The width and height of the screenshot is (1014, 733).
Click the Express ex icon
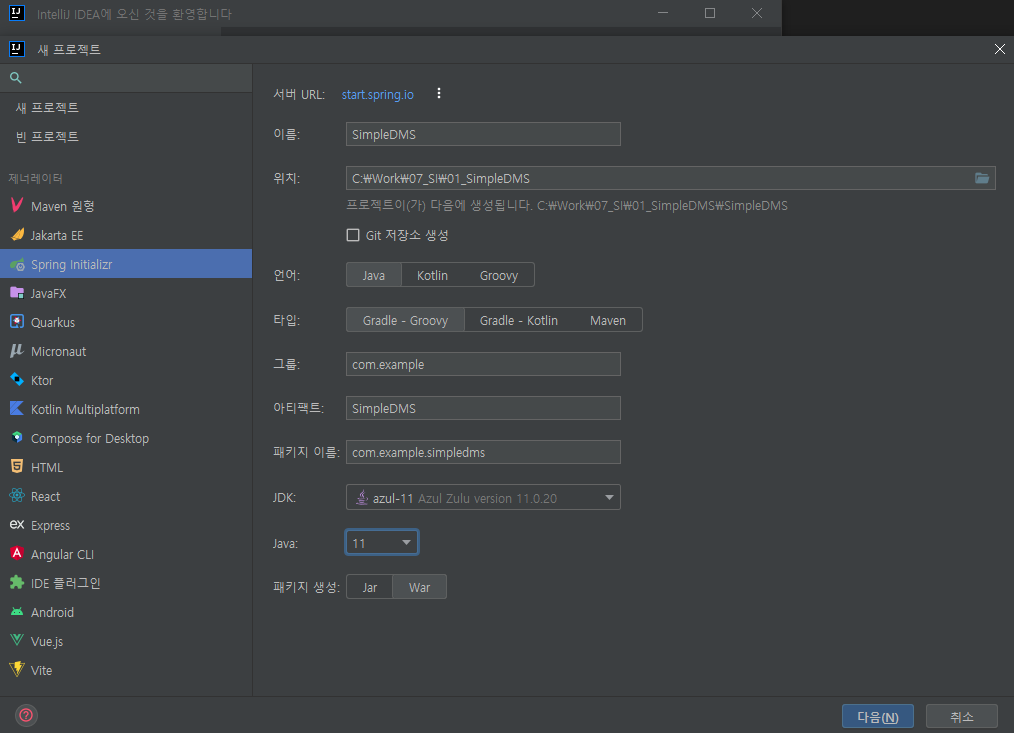pyautogui.click(x=17, y=525)
